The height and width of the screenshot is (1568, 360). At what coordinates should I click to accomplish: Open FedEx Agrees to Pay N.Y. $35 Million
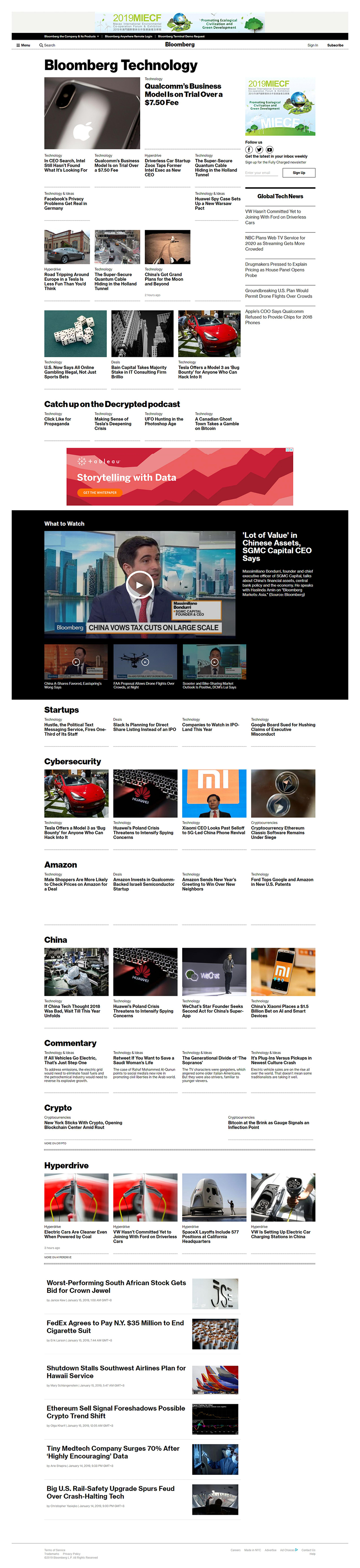[115, 1326]
